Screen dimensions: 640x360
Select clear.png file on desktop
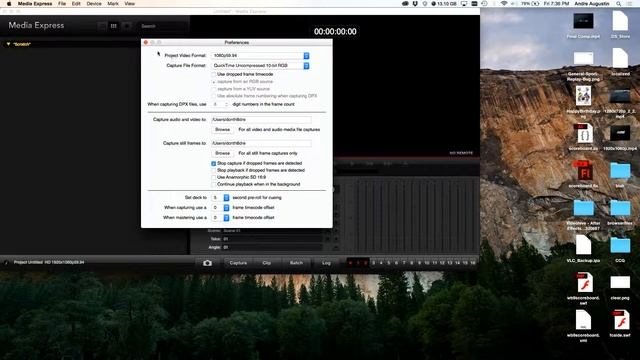[x=620, y=282]
